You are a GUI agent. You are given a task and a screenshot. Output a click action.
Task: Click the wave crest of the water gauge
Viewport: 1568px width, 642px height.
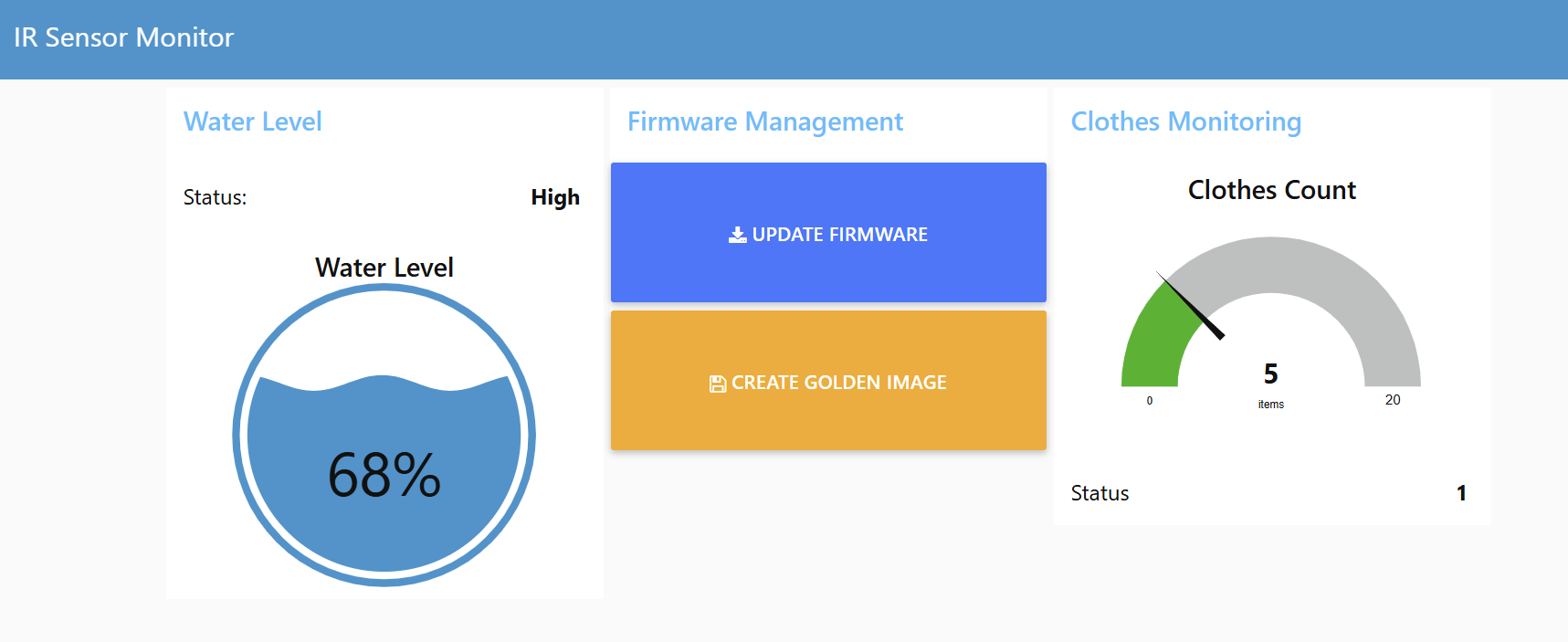(382, 379)
